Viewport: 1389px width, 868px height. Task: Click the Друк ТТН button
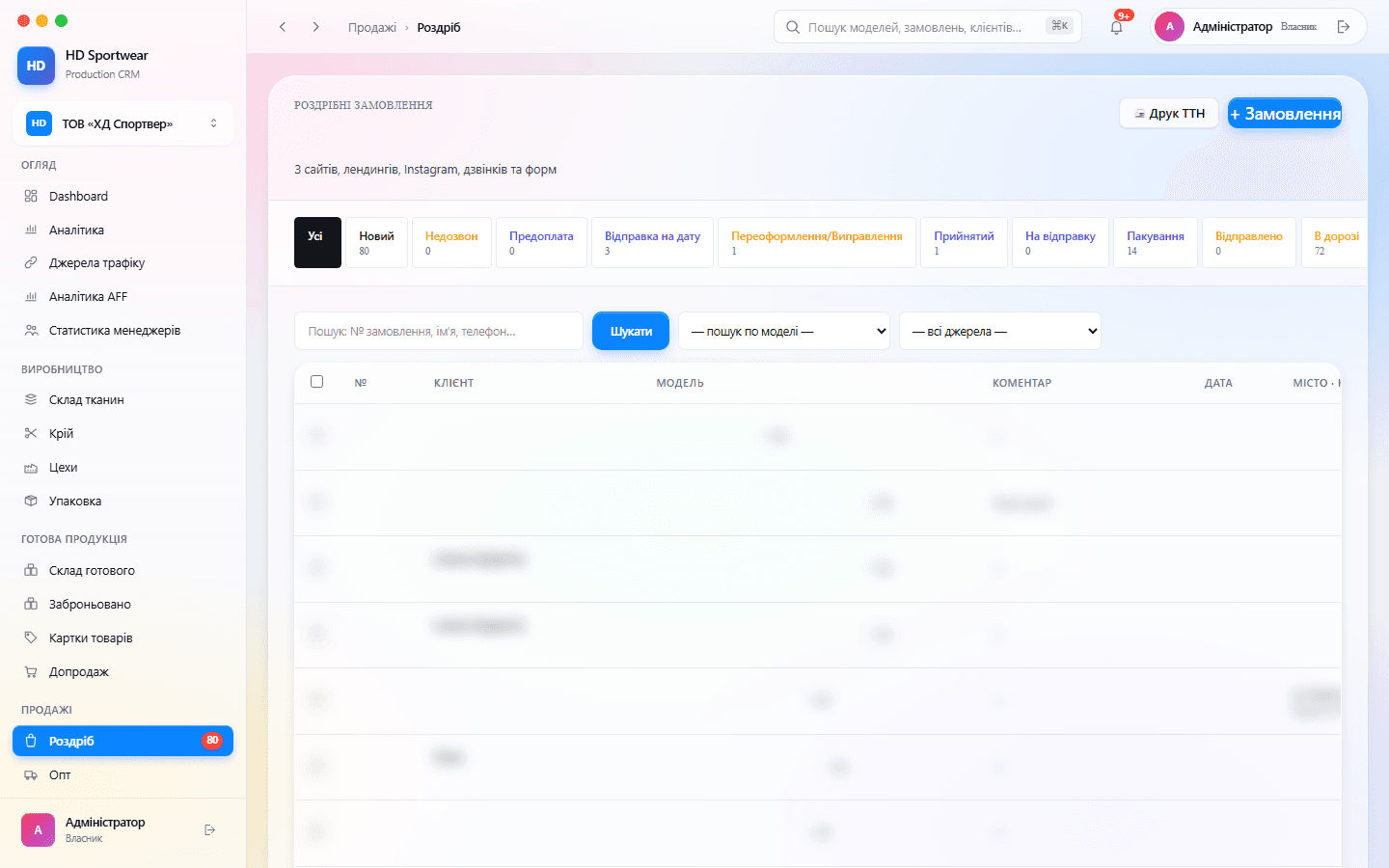pyautogui.click(x=1169, y=113)
